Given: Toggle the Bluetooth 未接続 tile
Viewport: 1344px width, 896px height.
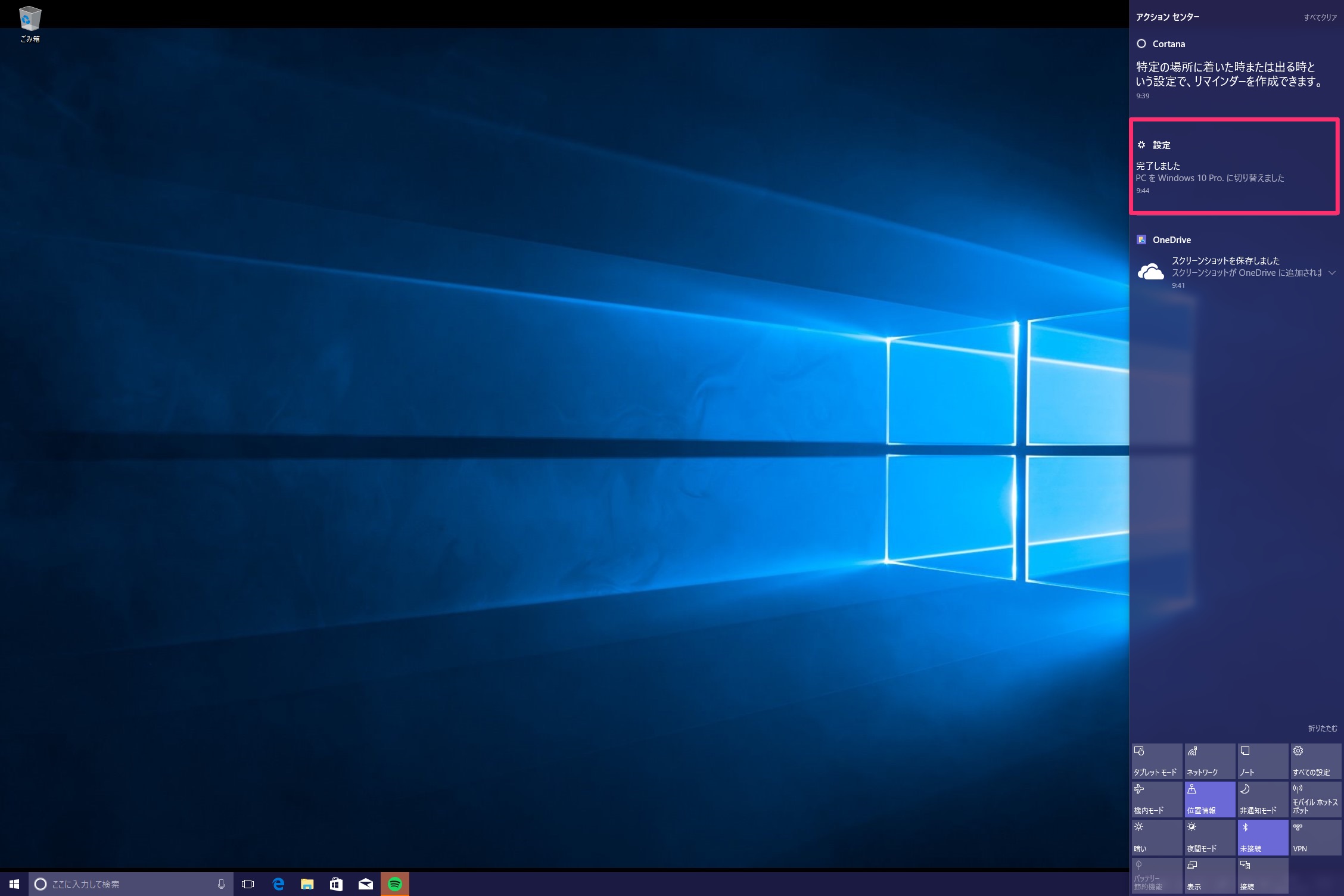Looking at the screenshot, I should [x=1263, y=837].
